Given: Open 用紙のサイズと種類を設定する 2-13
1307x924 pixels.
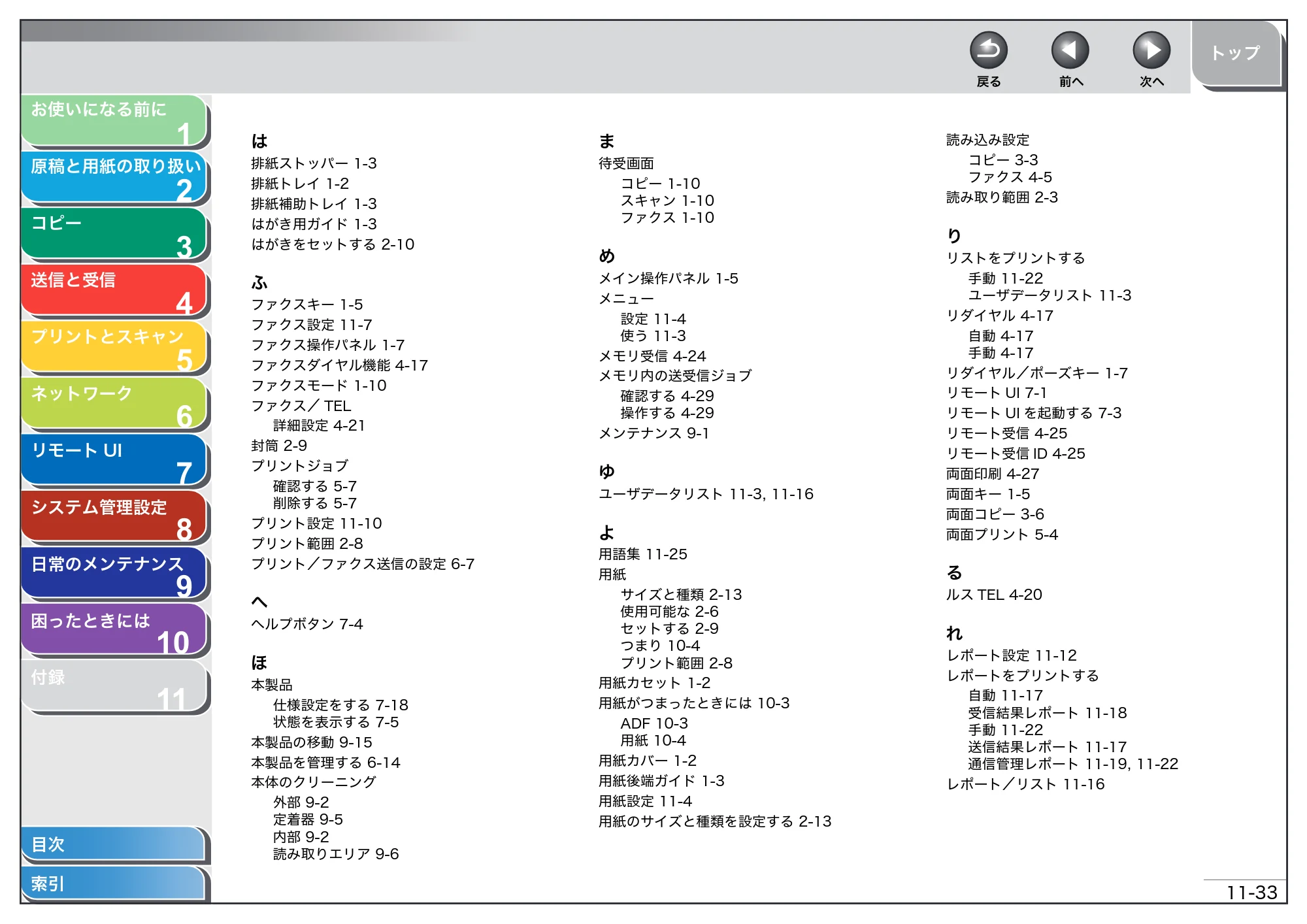Looking at the screenshot, I should click(x=715, y=821).
